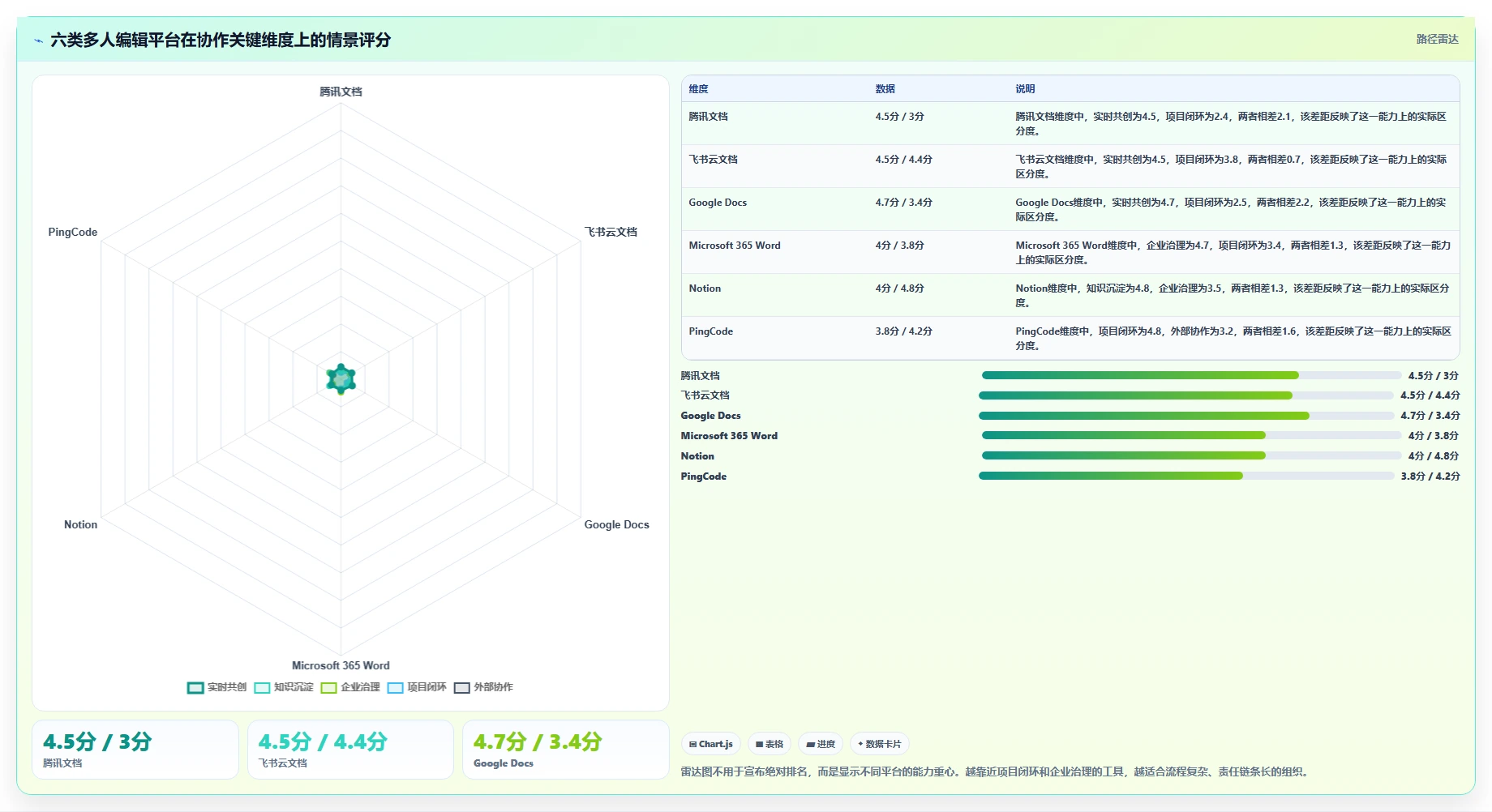This screenshot has width=1492, height=812.
Task: Click the 数据 column header
Action: 885,89
